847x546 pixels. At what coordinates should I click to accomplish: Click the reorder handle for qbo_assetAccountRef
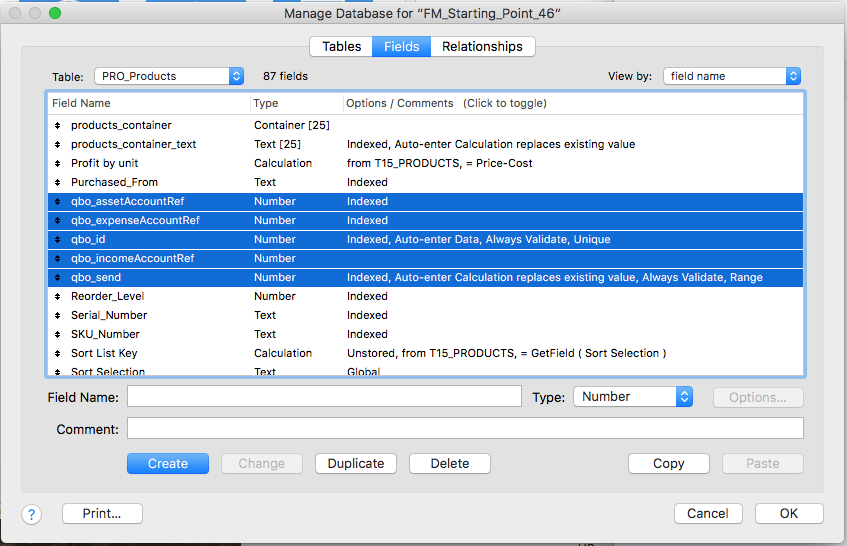point(58,201)
